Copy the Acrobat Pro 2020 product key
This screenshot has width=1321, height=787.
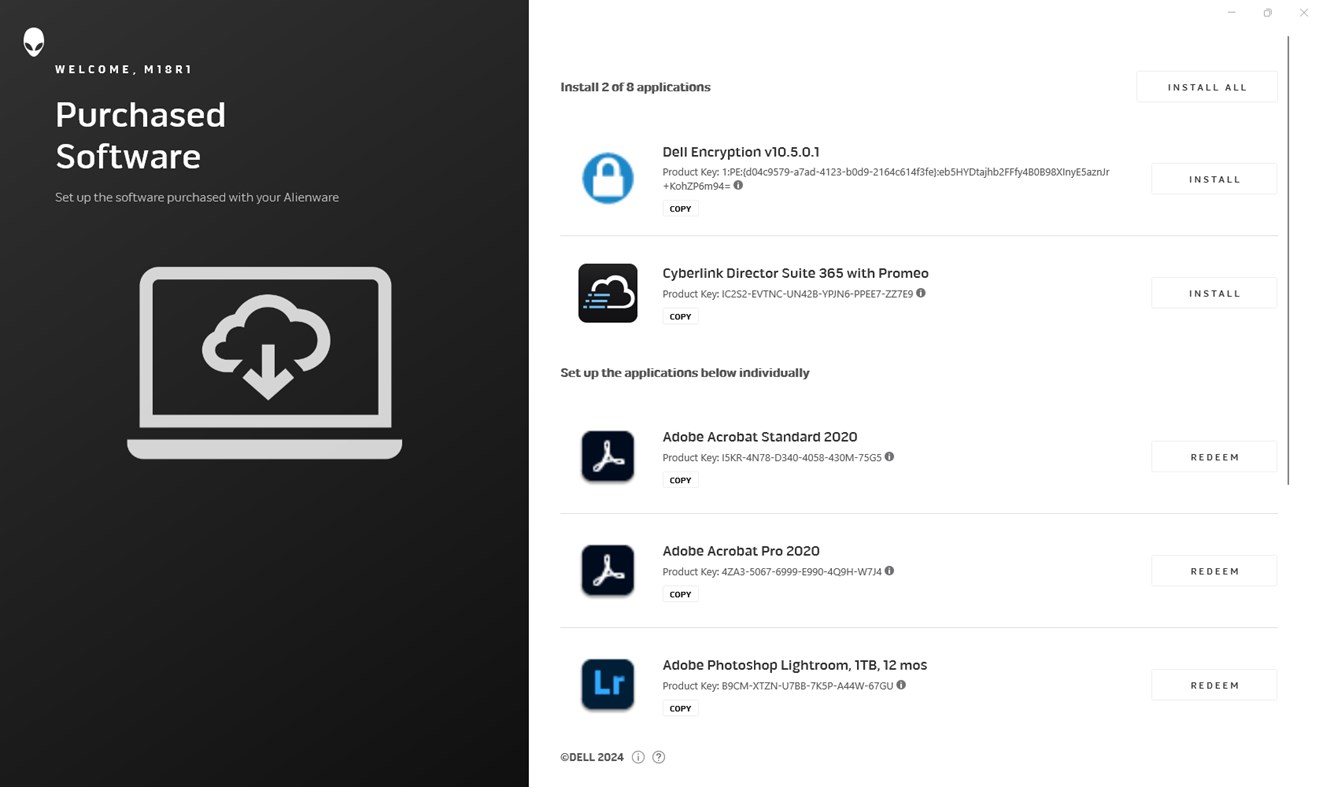click(x=680, y=594)
